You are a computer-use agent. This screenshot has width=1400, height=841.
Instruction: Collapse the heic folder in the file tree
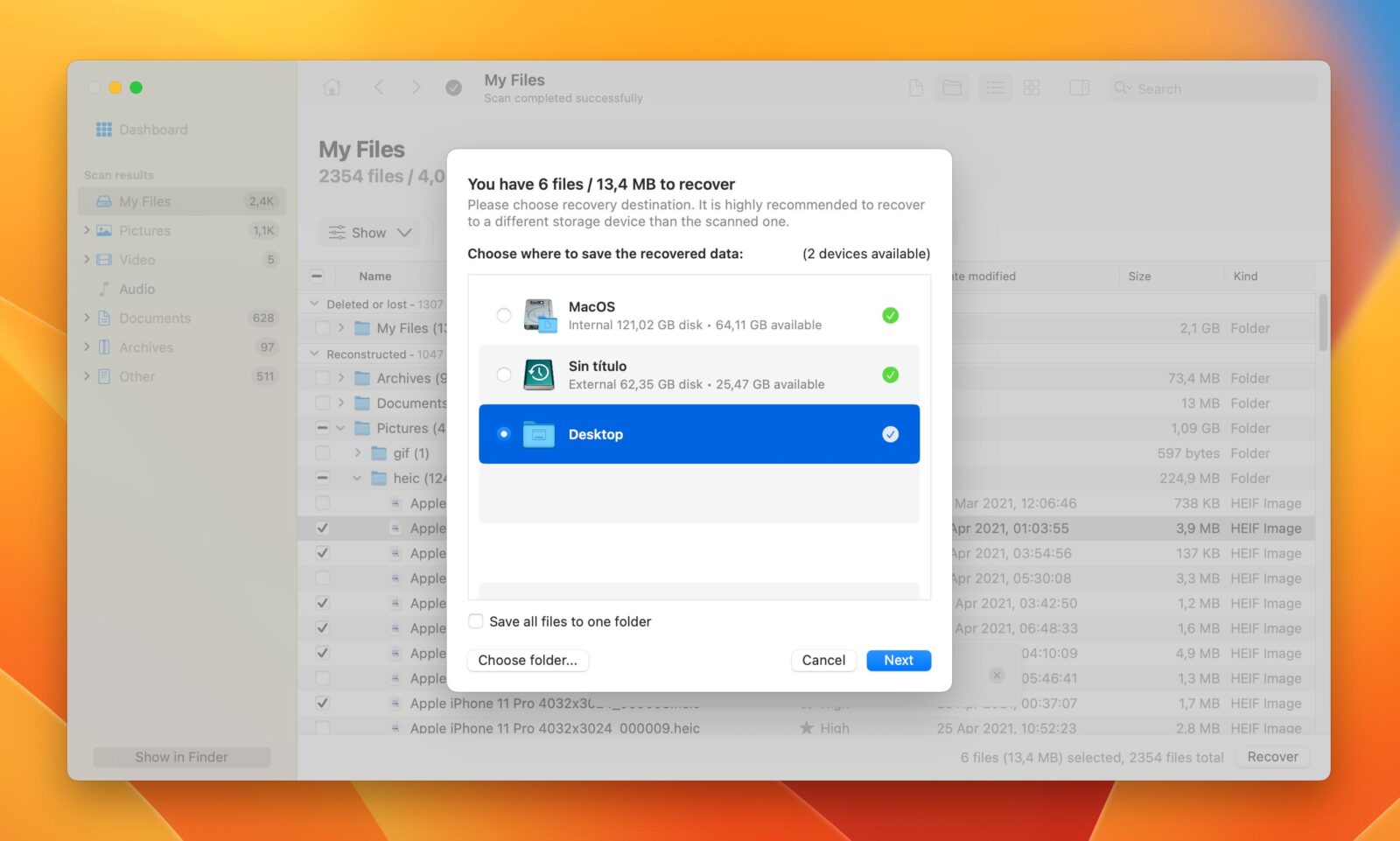coord(356,478)
